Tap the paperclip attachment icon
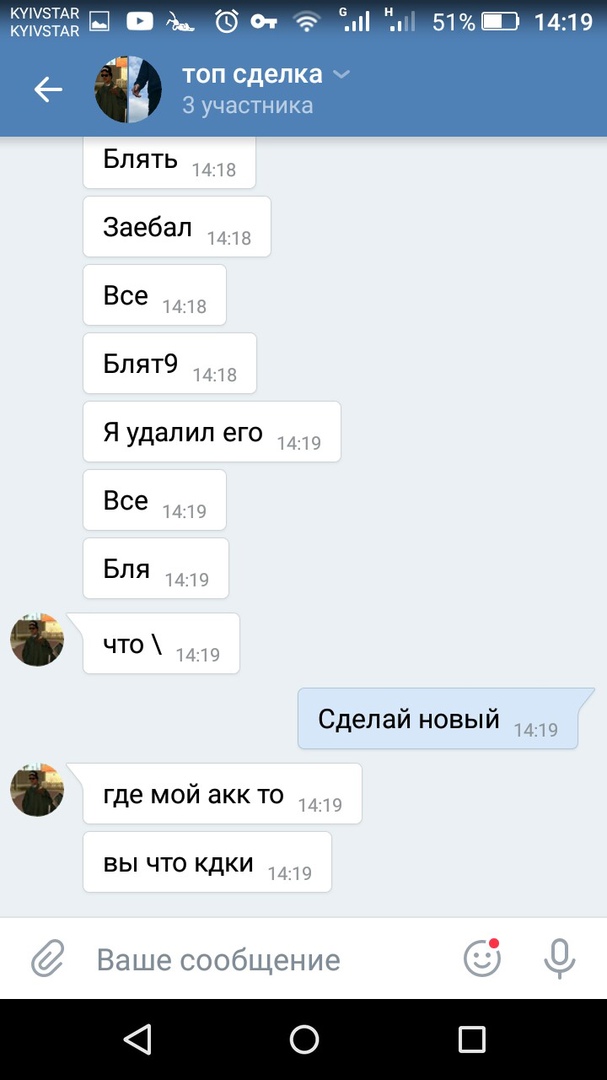The height and width of the screenshot is (1080, 607). point(48,958)
